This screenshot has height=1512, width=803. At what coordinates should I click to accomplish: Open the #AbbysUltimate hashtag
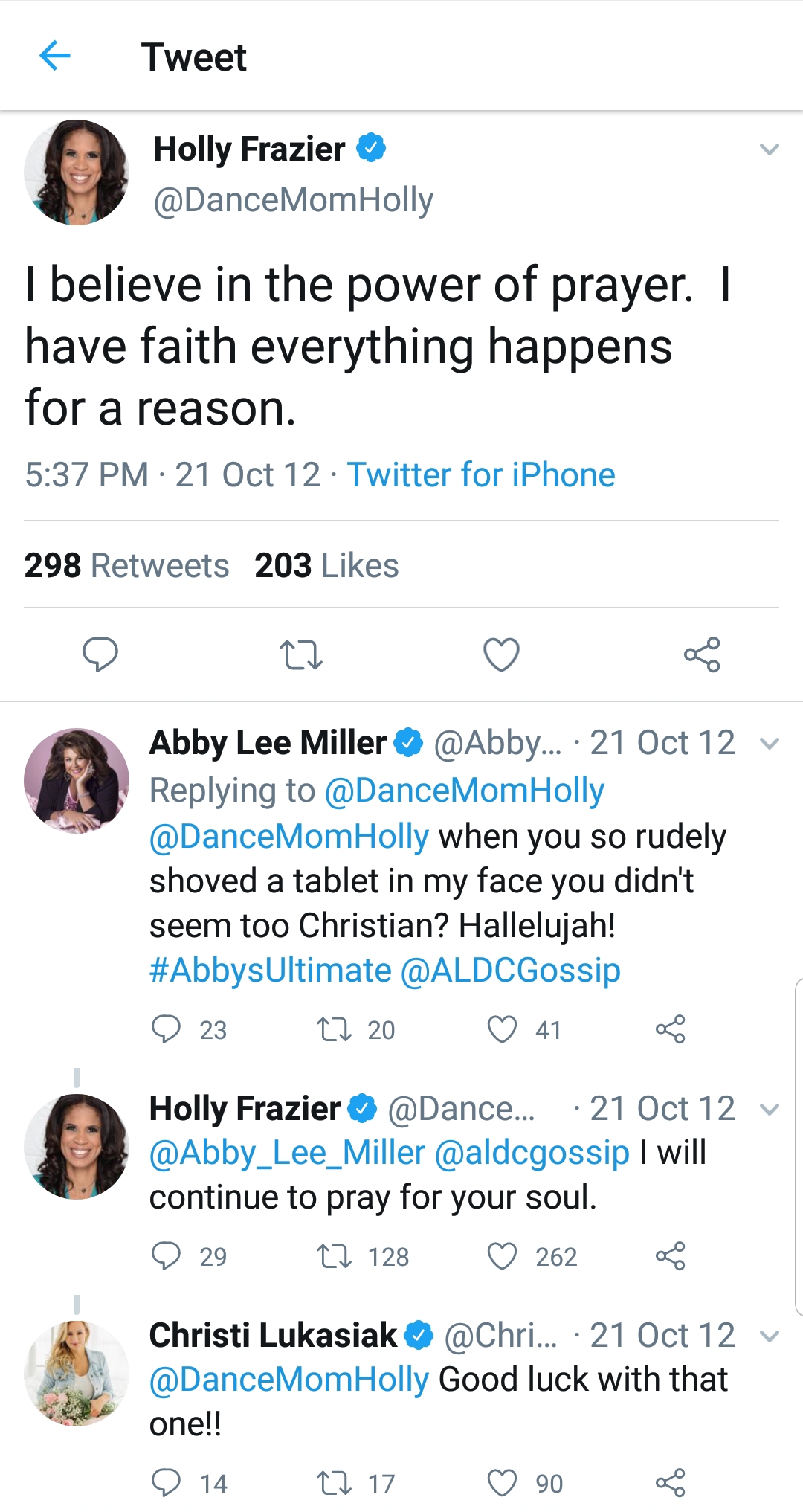(262, 969)
